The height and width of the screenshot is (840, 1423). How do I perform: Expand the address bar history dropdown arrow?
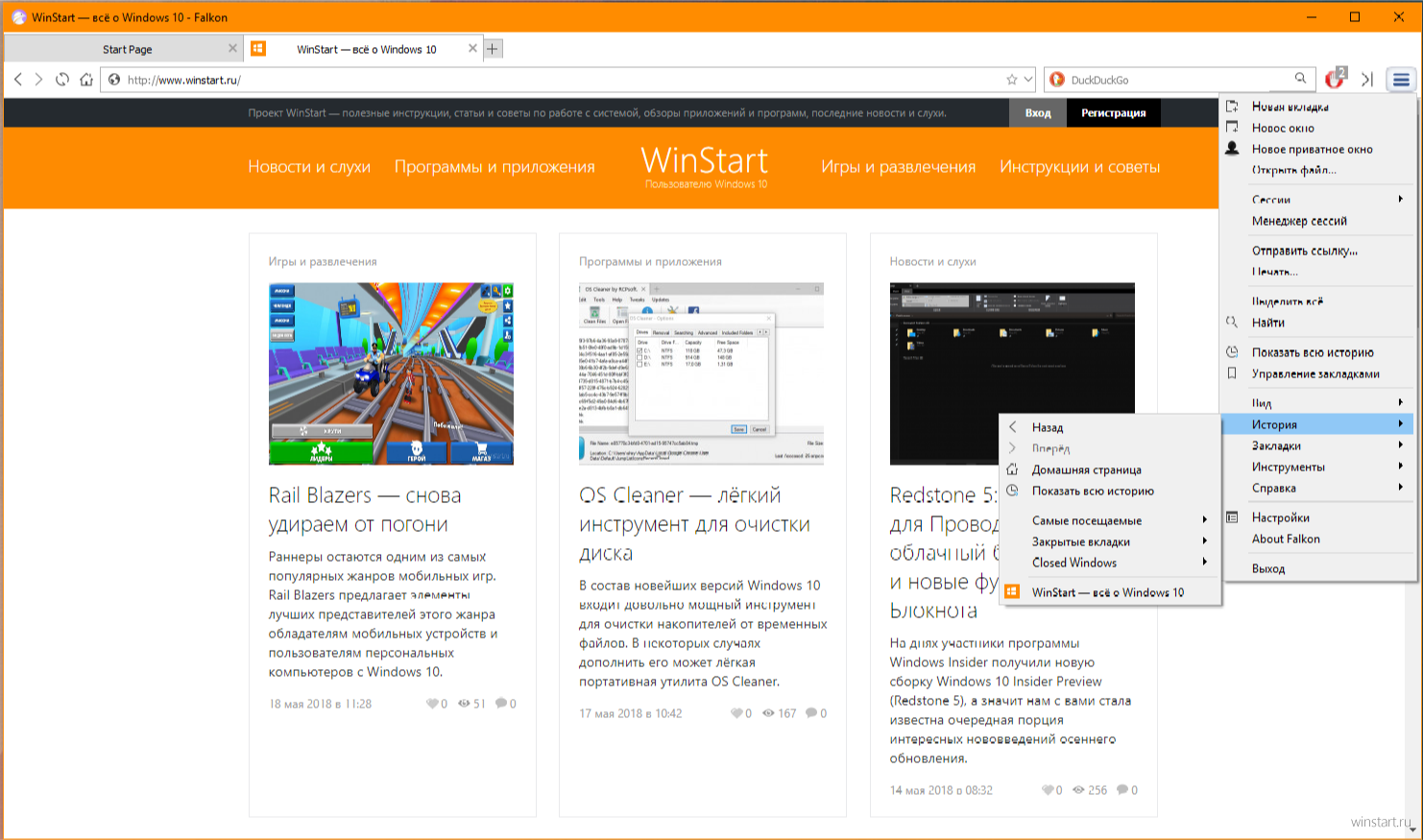pos(1028,80)
